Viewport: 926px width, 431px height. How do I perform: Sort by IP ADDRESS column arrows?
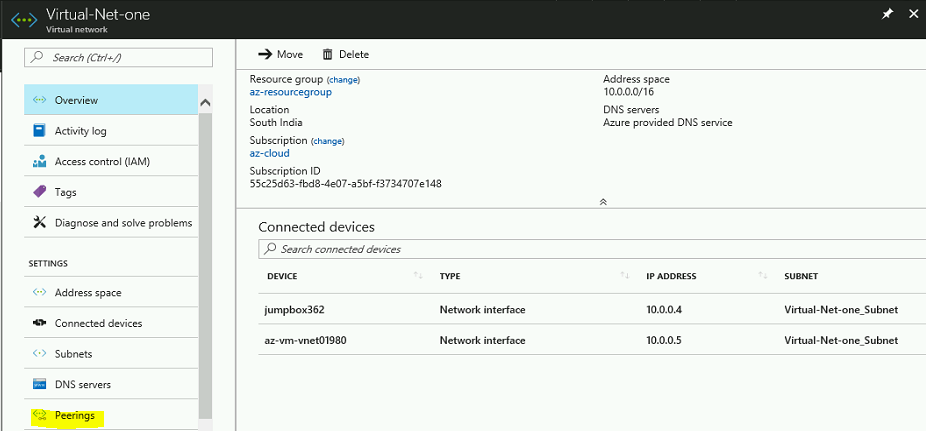point(763,276)
